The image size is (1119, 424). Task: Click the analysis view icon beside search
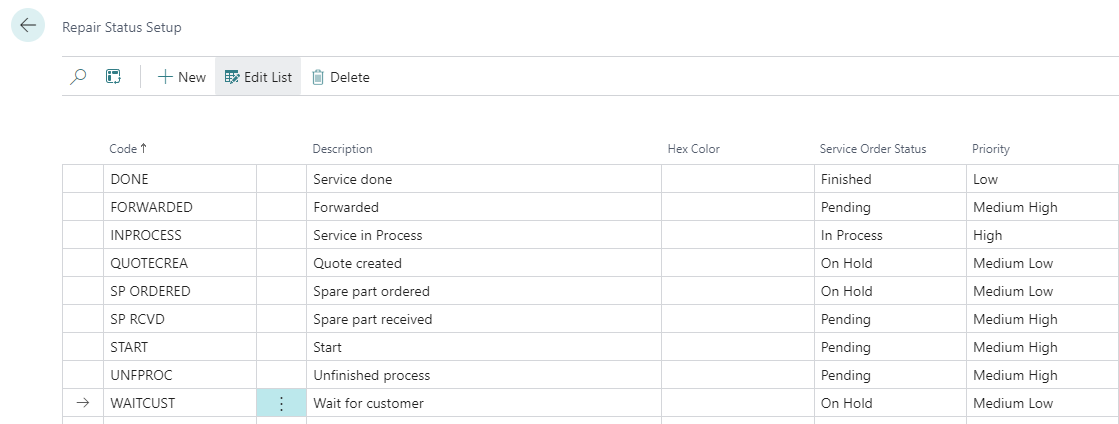point(113,77)
